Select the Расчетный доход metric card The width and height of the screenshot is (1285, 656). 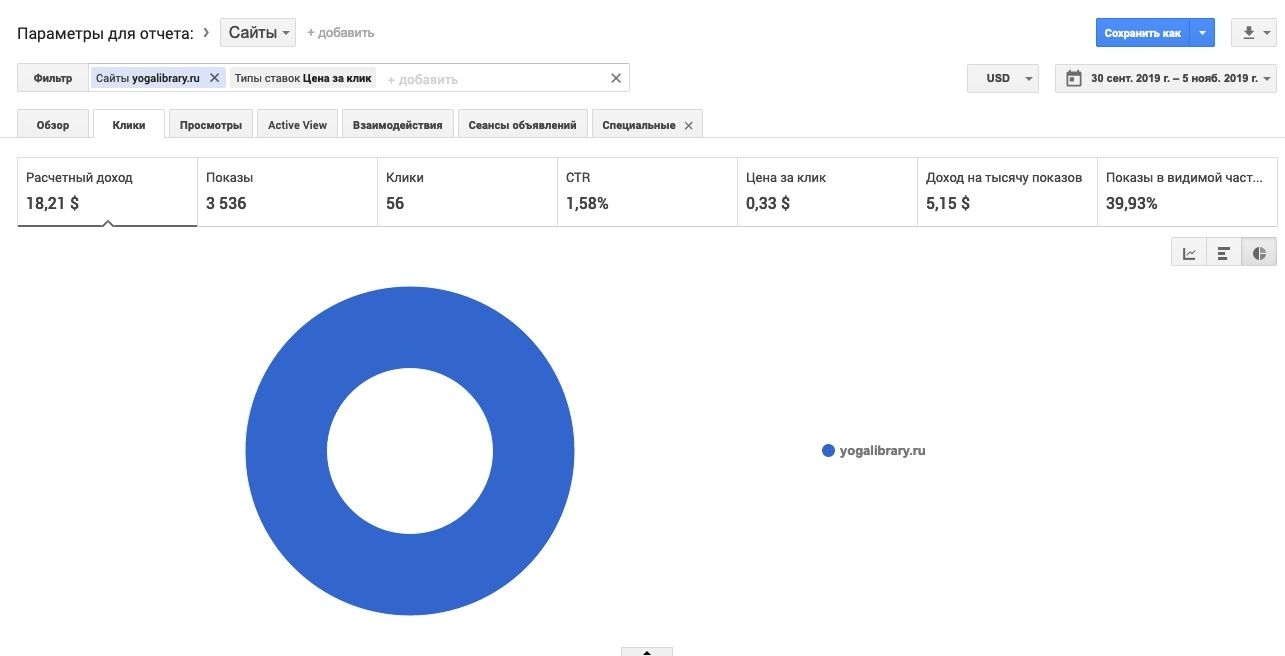pos(107,191)
